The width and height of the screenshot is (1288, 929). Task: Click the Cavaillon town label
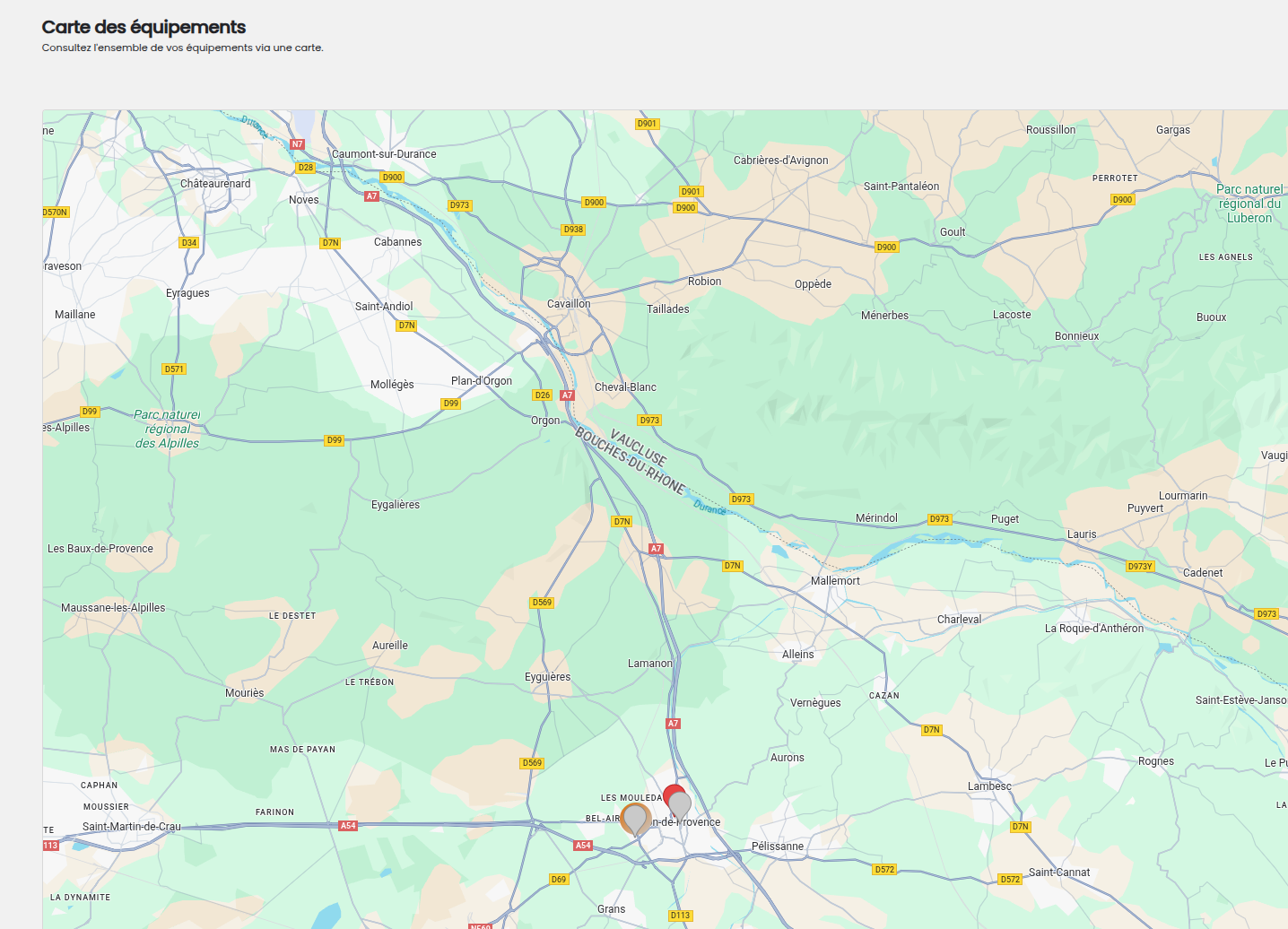point(569,304)
